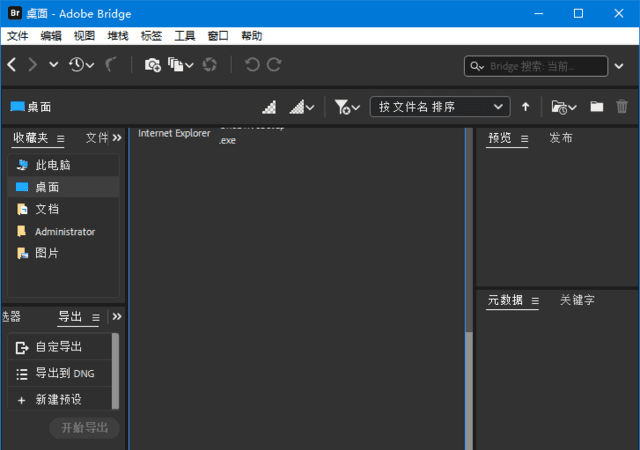Screen dimensions: 640x450
Task: Open the recent folders dropdown
Action: (x=564, y=107)
